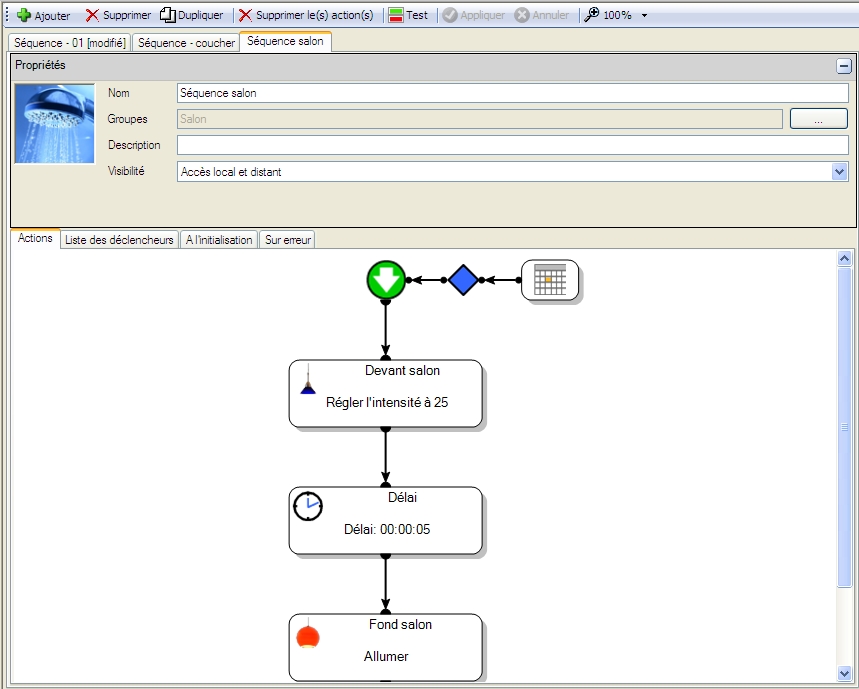Open the zoom 100% dropdown arrow
The image size is (859, 689).
[x=644, y=16]
